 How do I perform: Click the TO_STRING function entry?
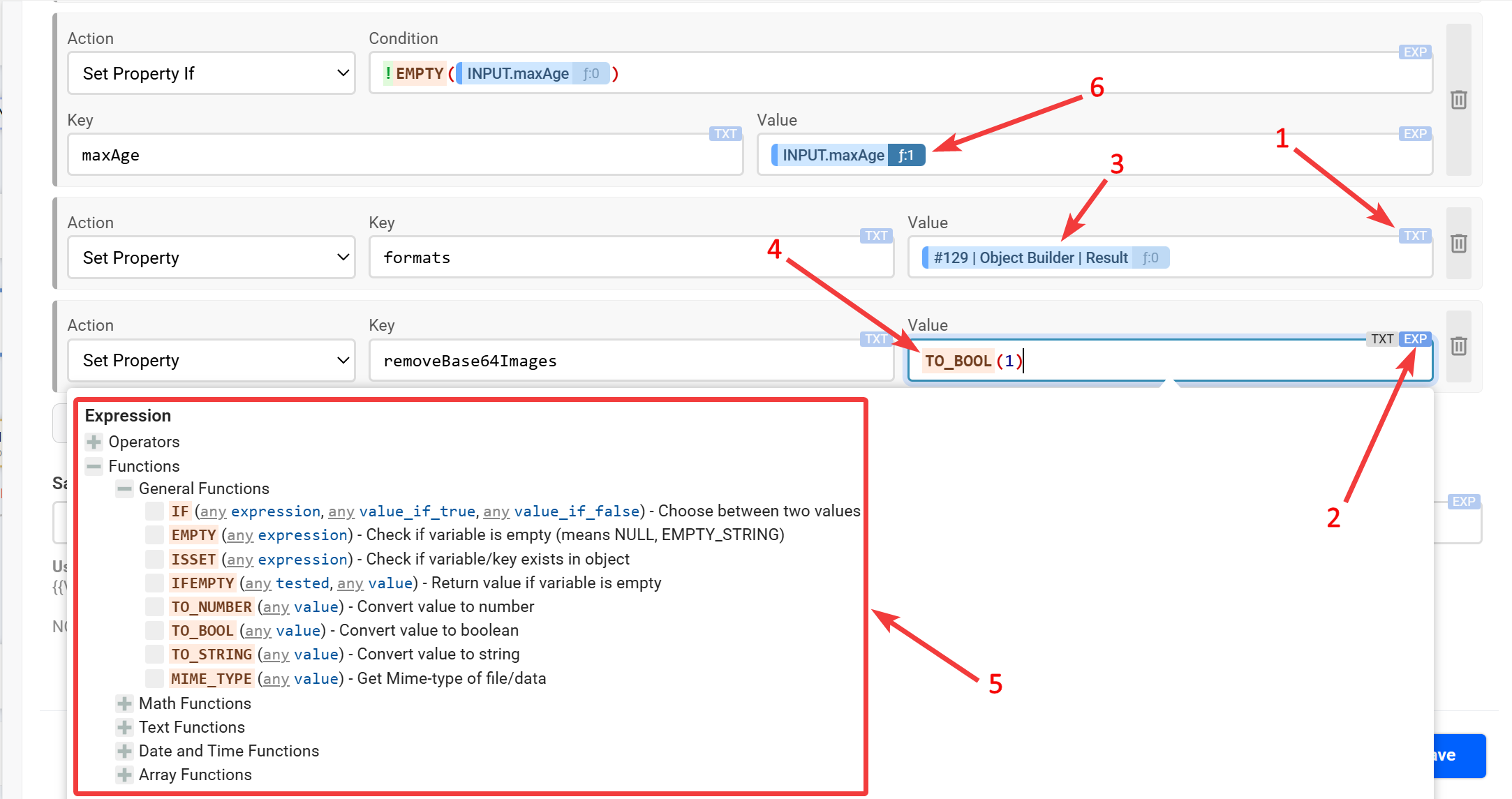(212, 655)
